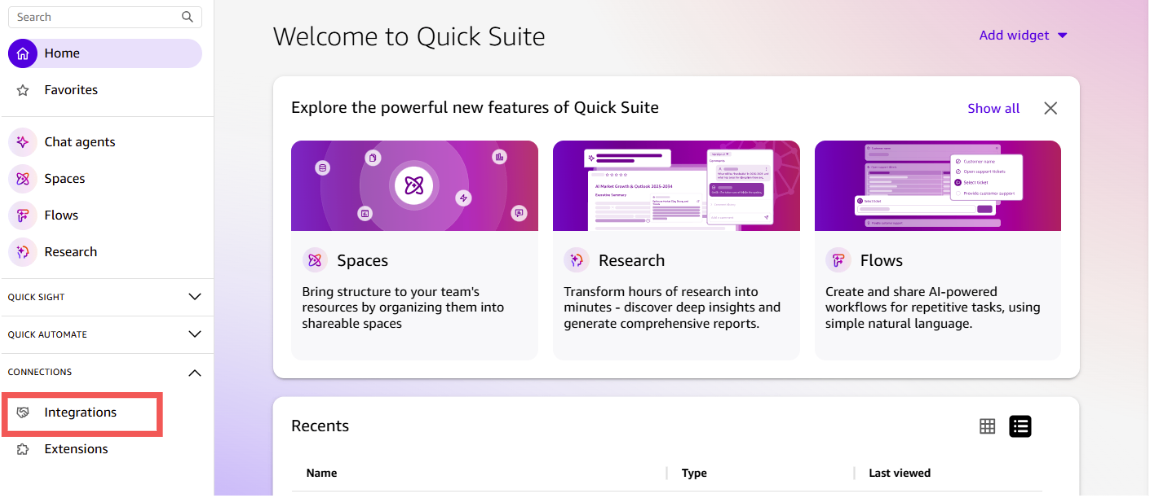
Task: Click the Flows icon in sidebar
Action: click(x=23, y=216)
